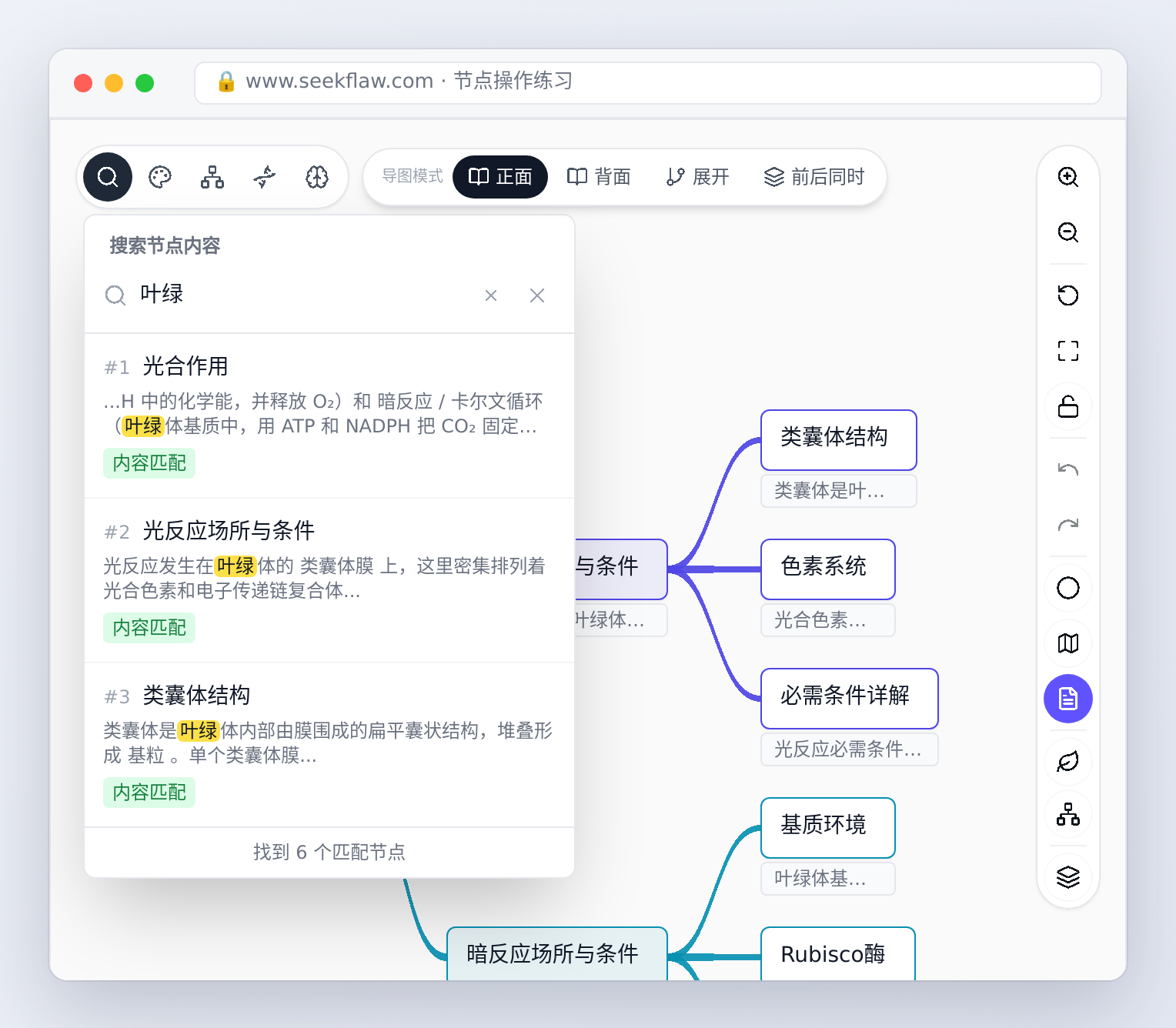Image resolution: width=1176 pixels, height=1028 pixels.
Task: Open search result #2 光反应场所与条件
Action: click(x=329, y=580)
